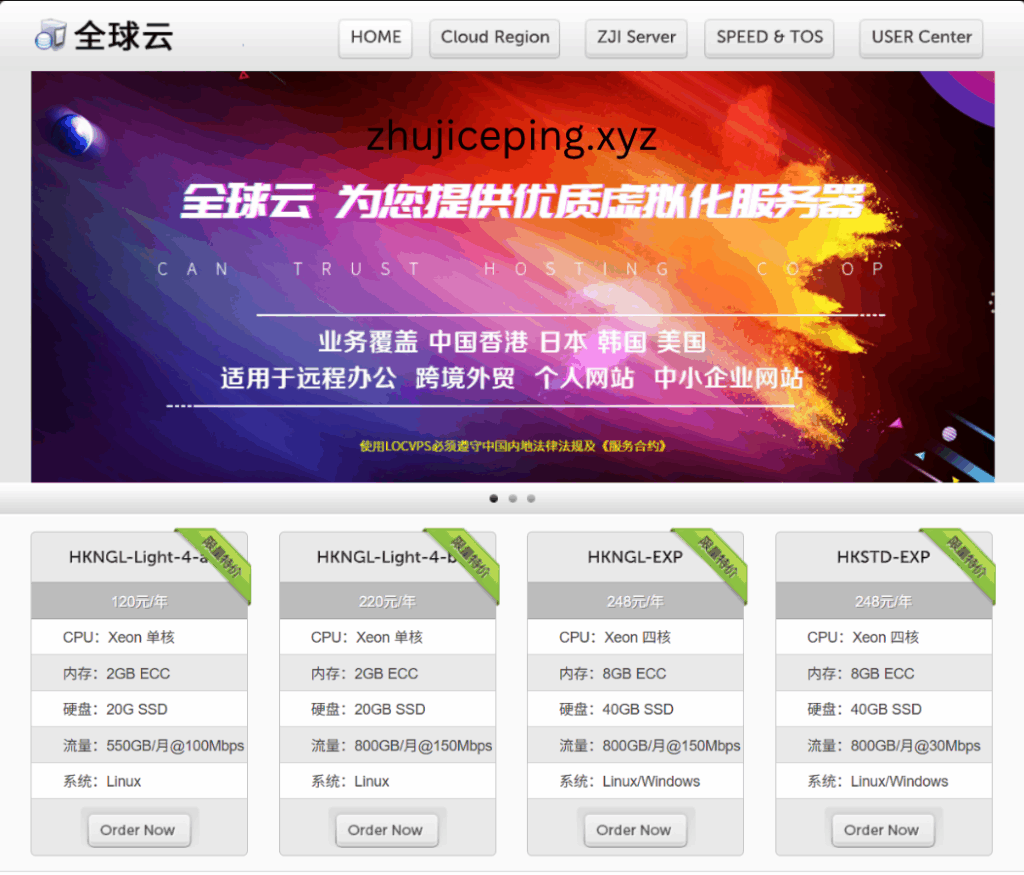Go to the ZJI Server page
Image resolution: width=1024 pixels, height=875 pixels.
(x=636, y=38)
